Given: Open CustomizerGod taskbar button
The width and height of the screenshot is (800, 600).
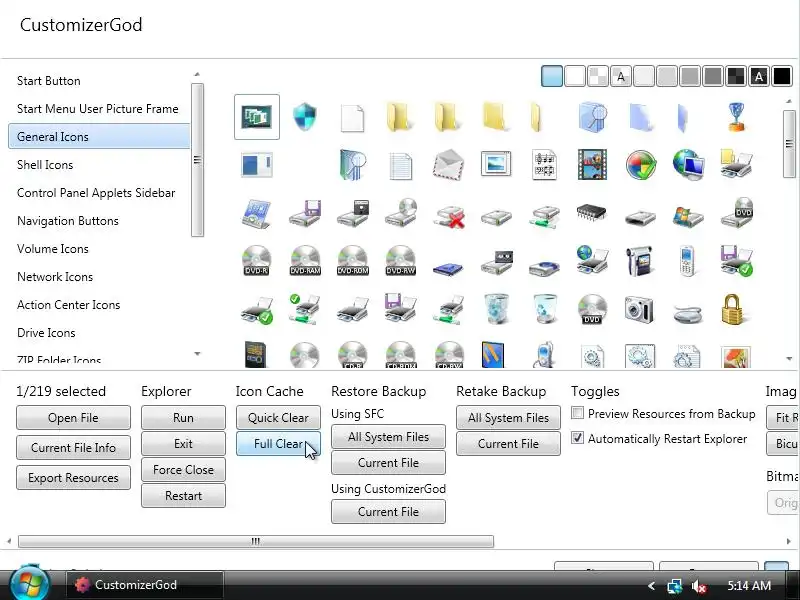Looking at the screenshot, I should (x=145, y=585).
